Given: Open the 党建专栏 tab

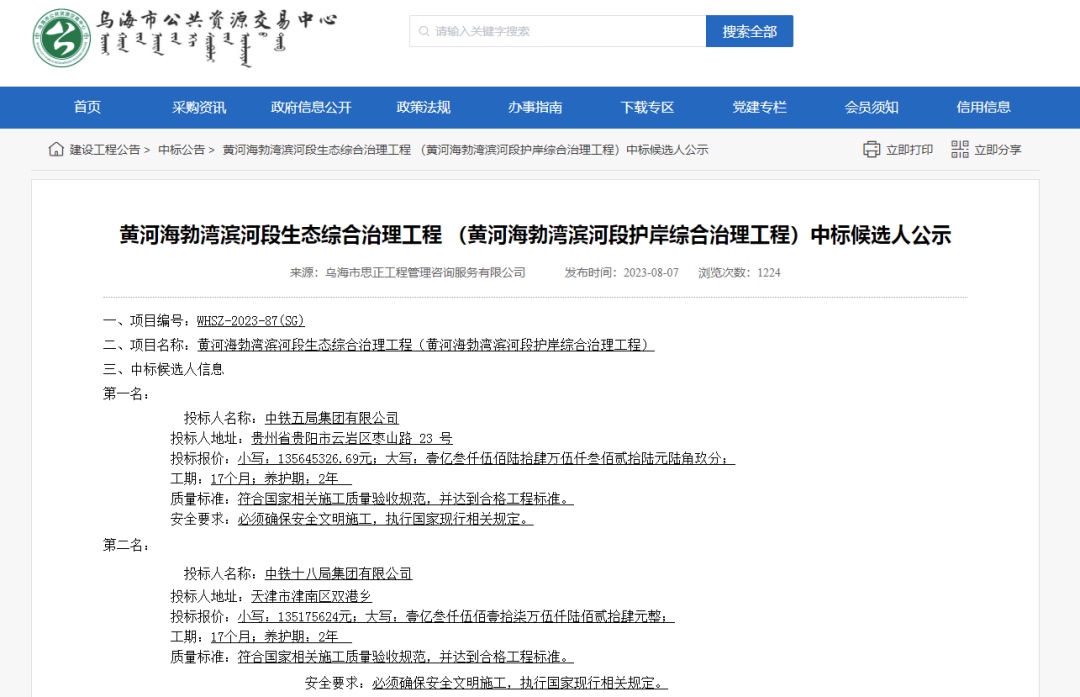Looking at the screenshot, I should click(x=759, y=108).
